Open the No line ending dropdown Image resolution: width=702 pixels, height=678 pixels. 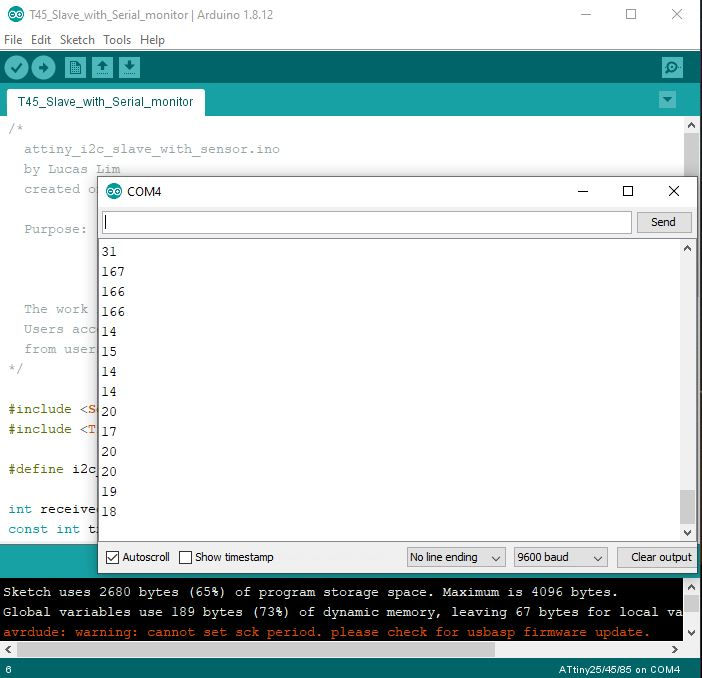(x=456, y=557)
